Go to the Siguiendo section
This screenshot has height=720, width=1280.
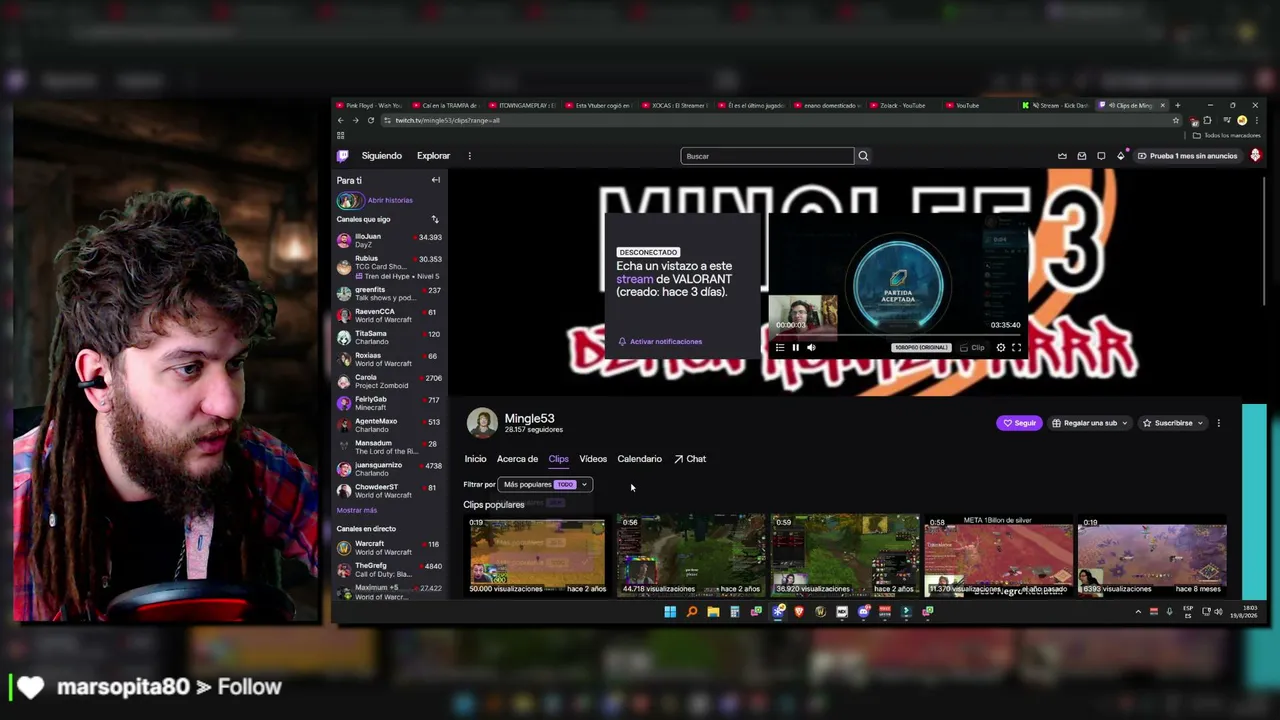click(x=382, y=156)
